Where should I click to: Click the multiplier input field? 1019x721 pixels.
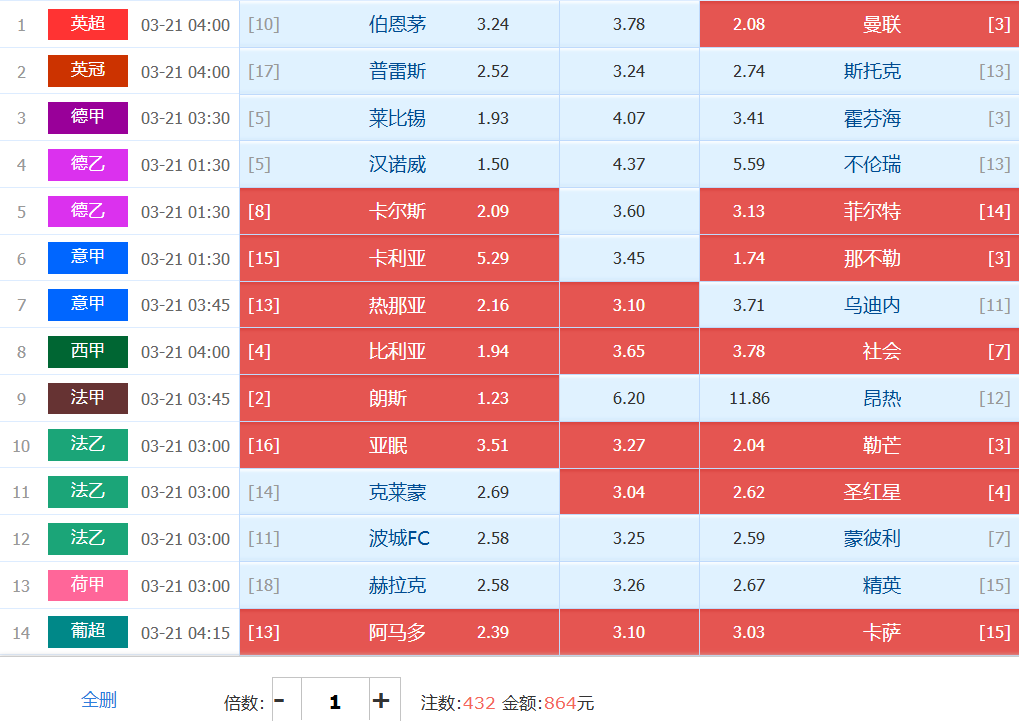point(335,701)
